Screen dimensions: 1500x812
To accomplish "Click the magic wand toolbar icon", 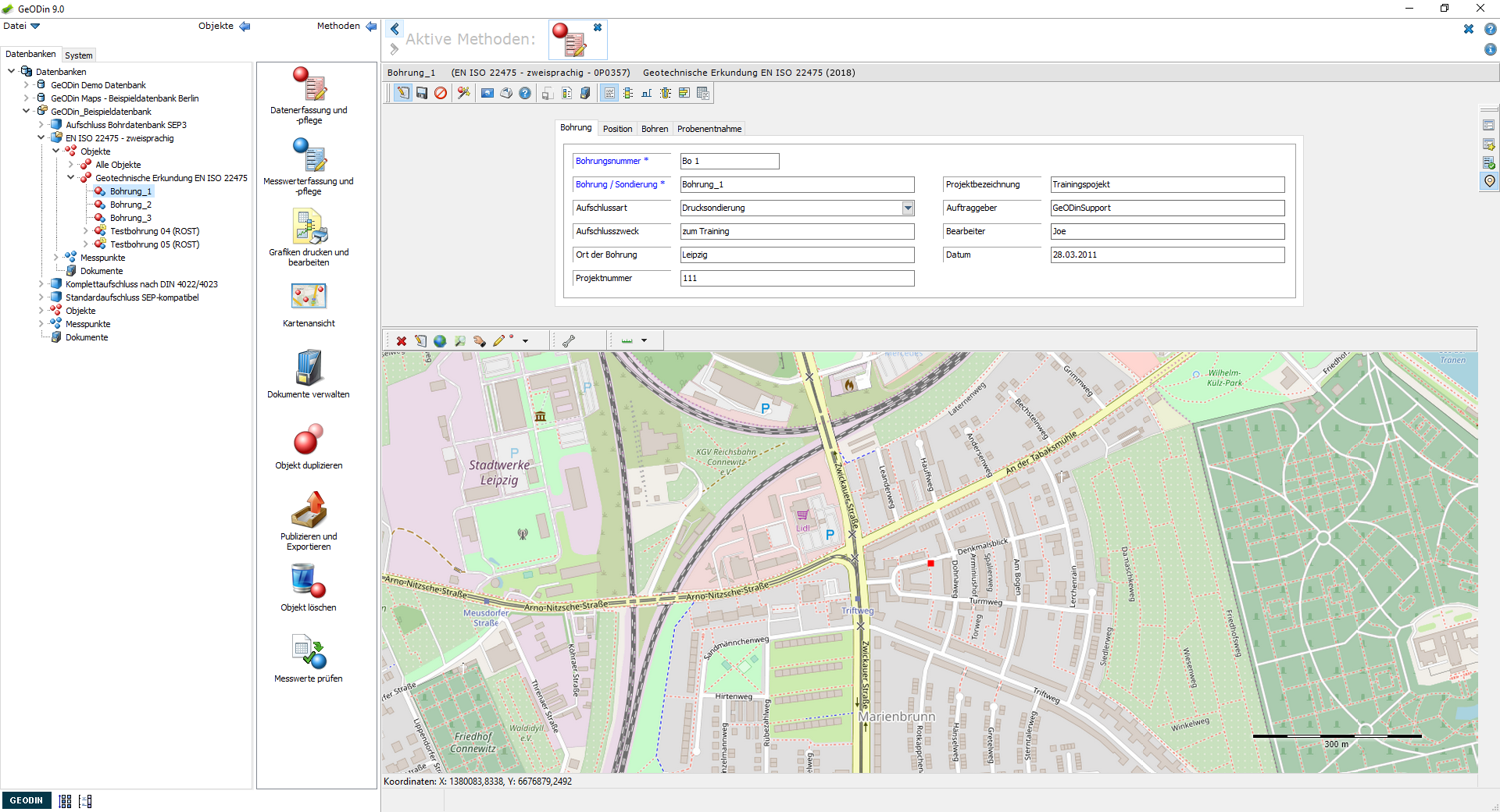I will coord(464,93).
